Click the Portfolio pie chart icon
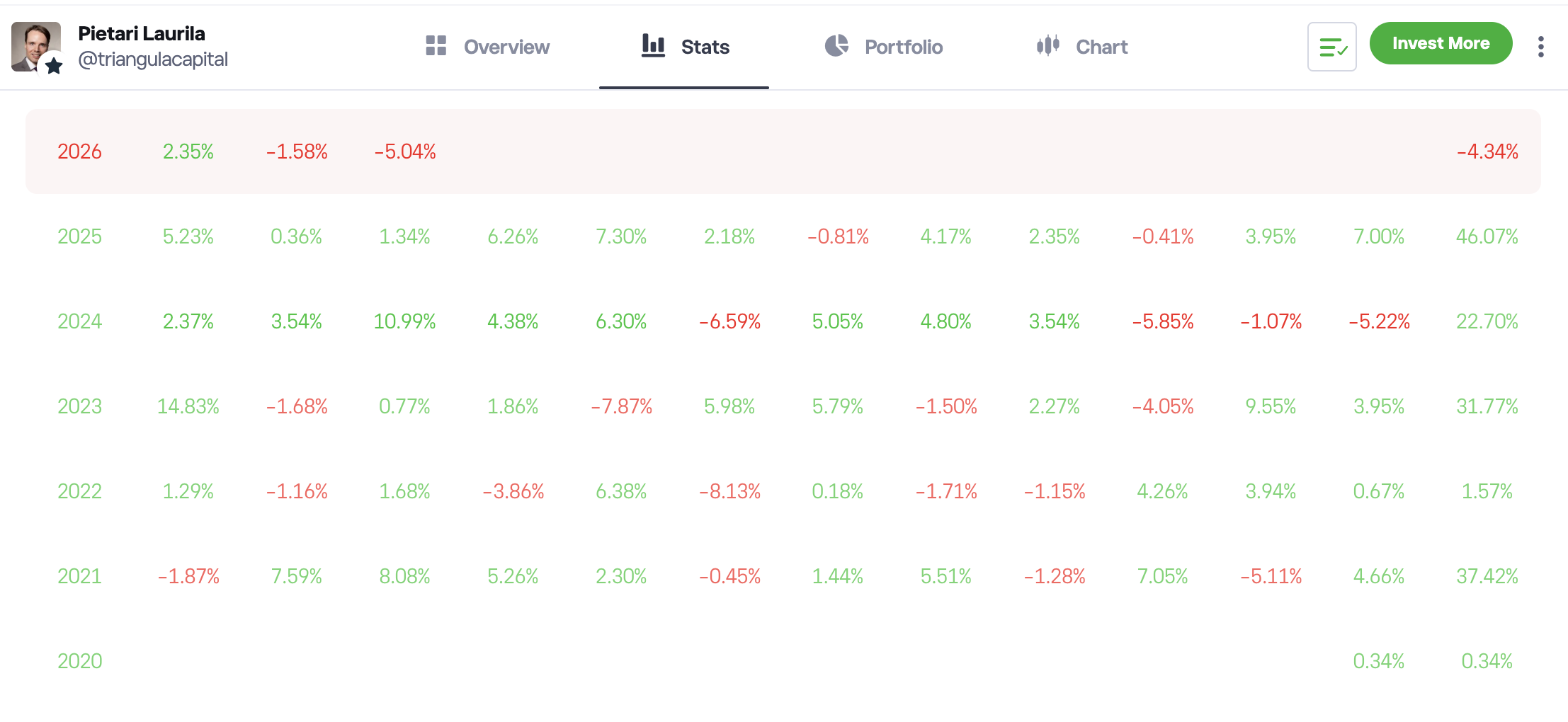Image resolution: width=1568 pixels, height=722 pixels. tap(836, 46)
